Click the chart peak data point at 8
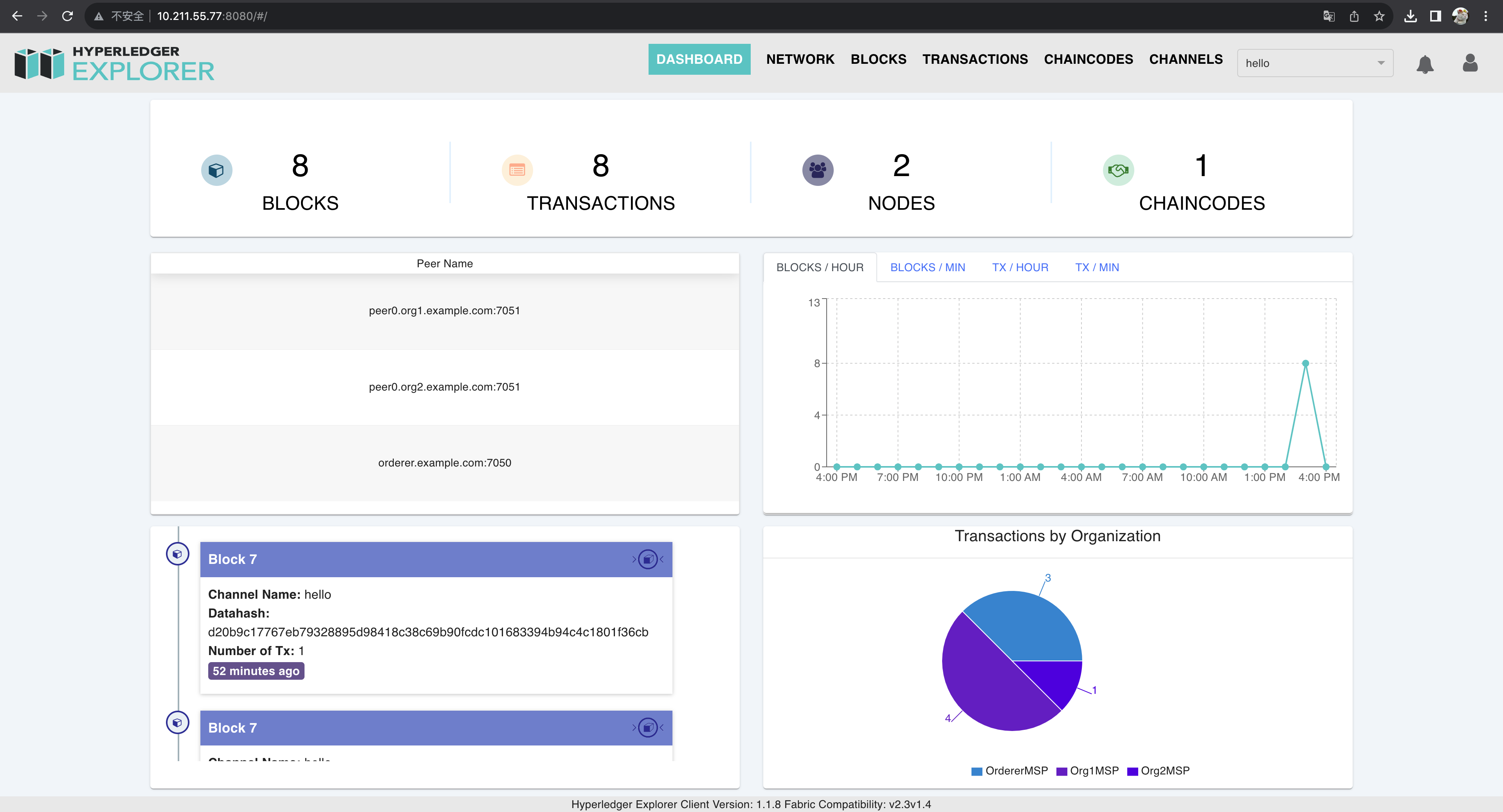Screen dimensions: 1503x812 [1305, 364]
